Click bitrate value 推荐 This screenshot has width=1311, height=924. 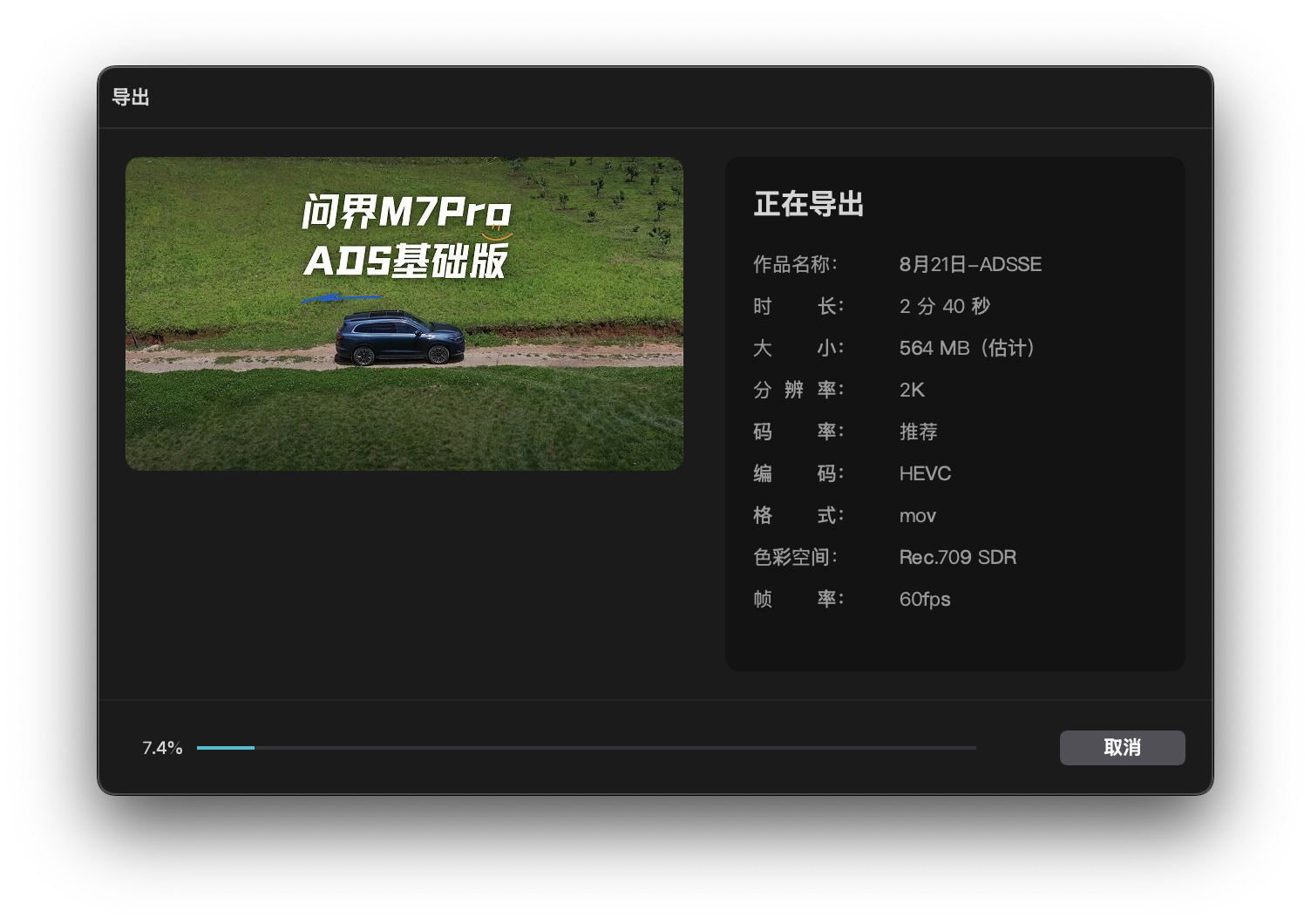click(918, 431)
